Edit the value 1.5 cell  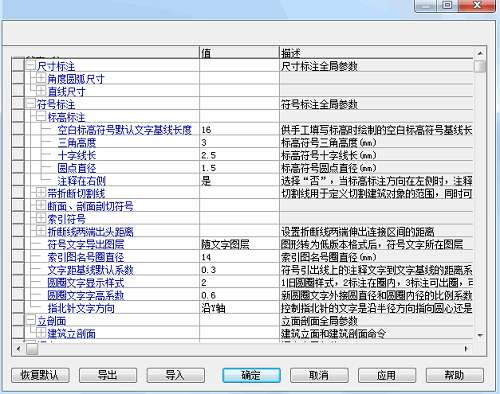(239, 168)
